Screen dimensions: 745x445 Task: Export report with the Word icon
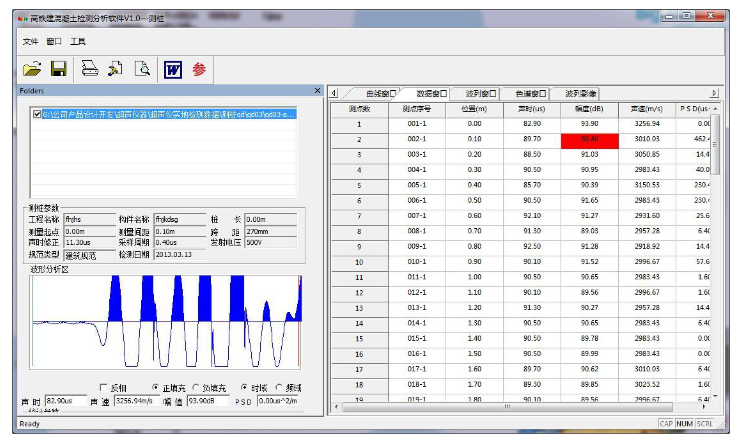172,69
